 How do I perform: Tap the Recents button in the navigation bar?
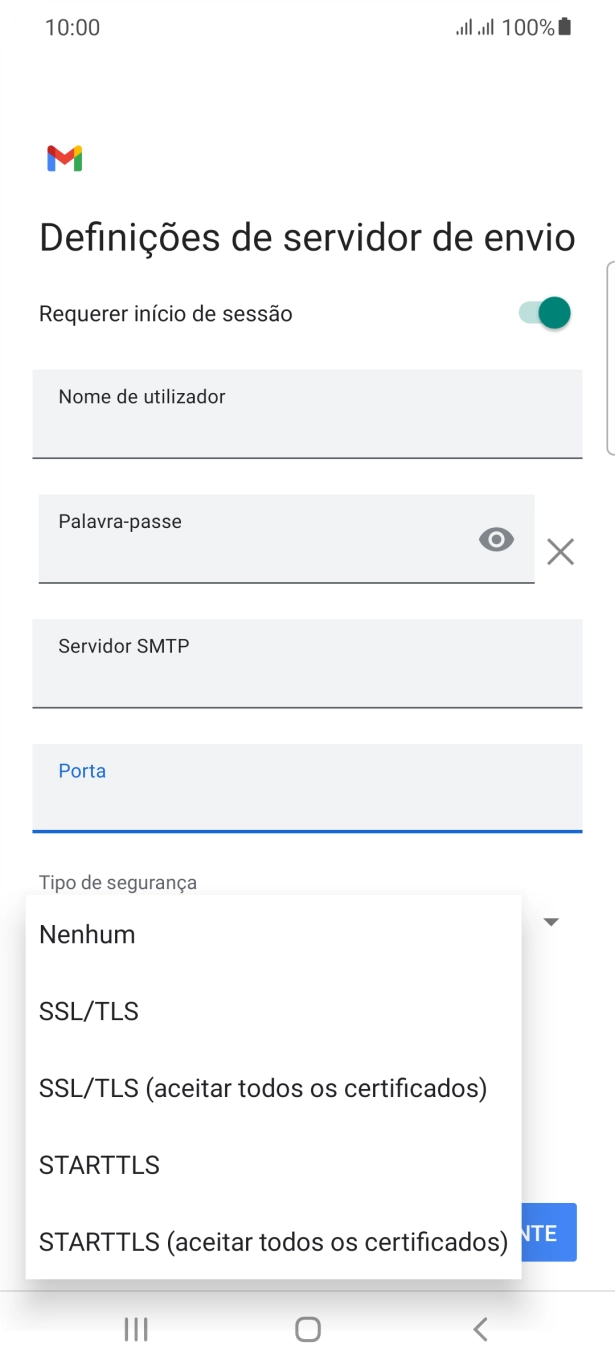135,1329
